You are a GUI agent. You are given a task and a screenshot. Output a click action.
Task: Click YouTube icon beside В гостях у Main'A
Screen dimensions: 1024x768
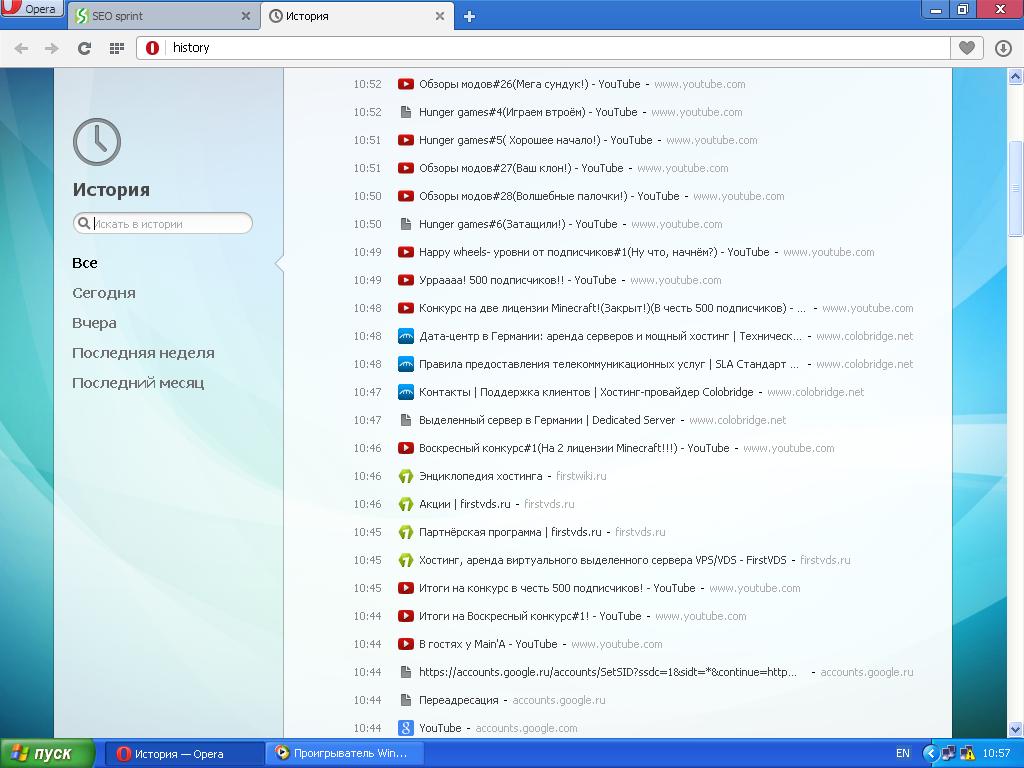point(406,645)
